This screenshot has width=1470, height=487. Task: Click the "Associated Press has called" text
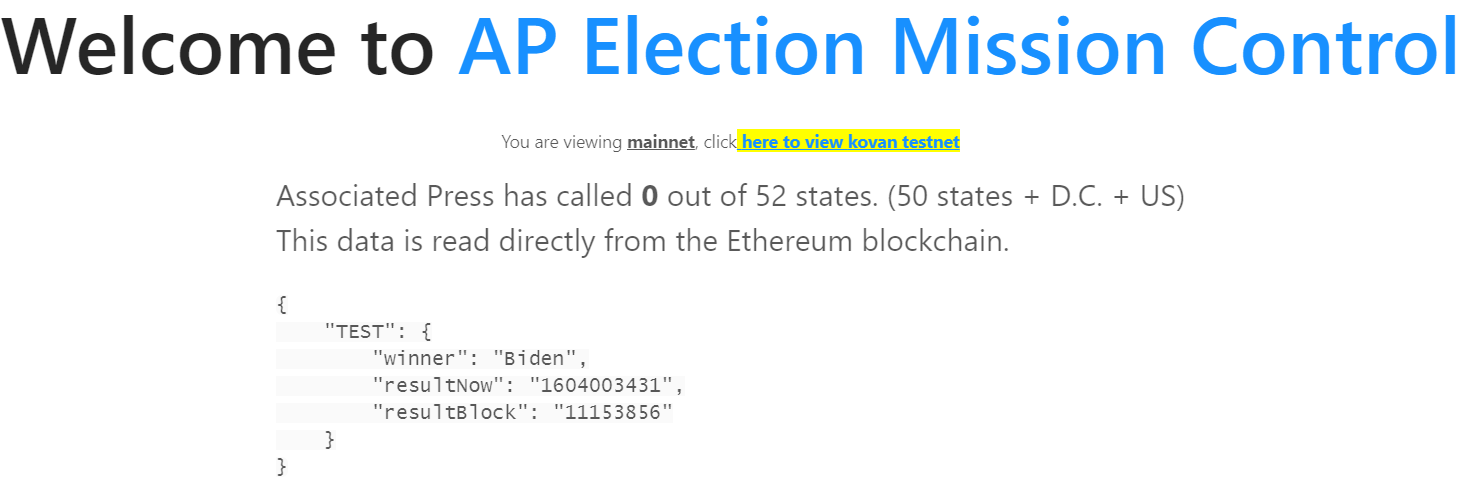(455, 196)
